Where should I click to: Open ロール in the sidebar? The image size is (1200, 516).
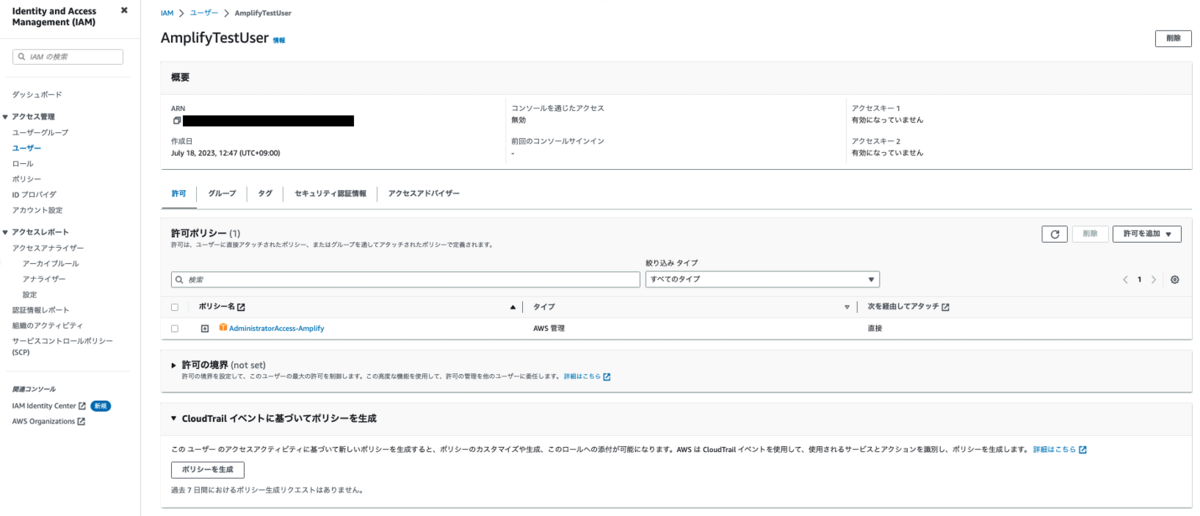point(22,163)
